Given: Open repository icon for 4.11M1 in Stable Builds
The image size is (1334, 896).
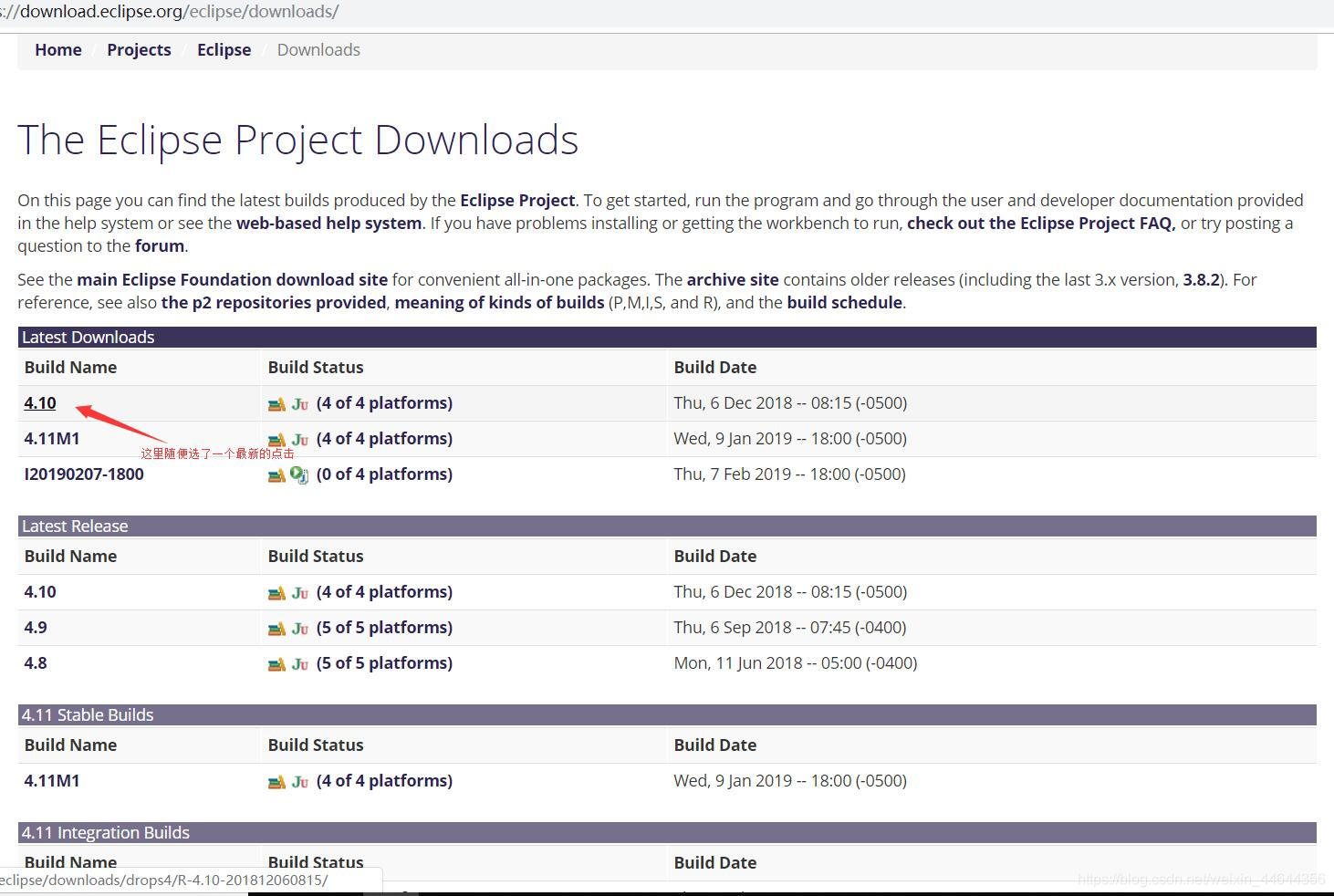Looking at the screenshot, I should point(276,782).
